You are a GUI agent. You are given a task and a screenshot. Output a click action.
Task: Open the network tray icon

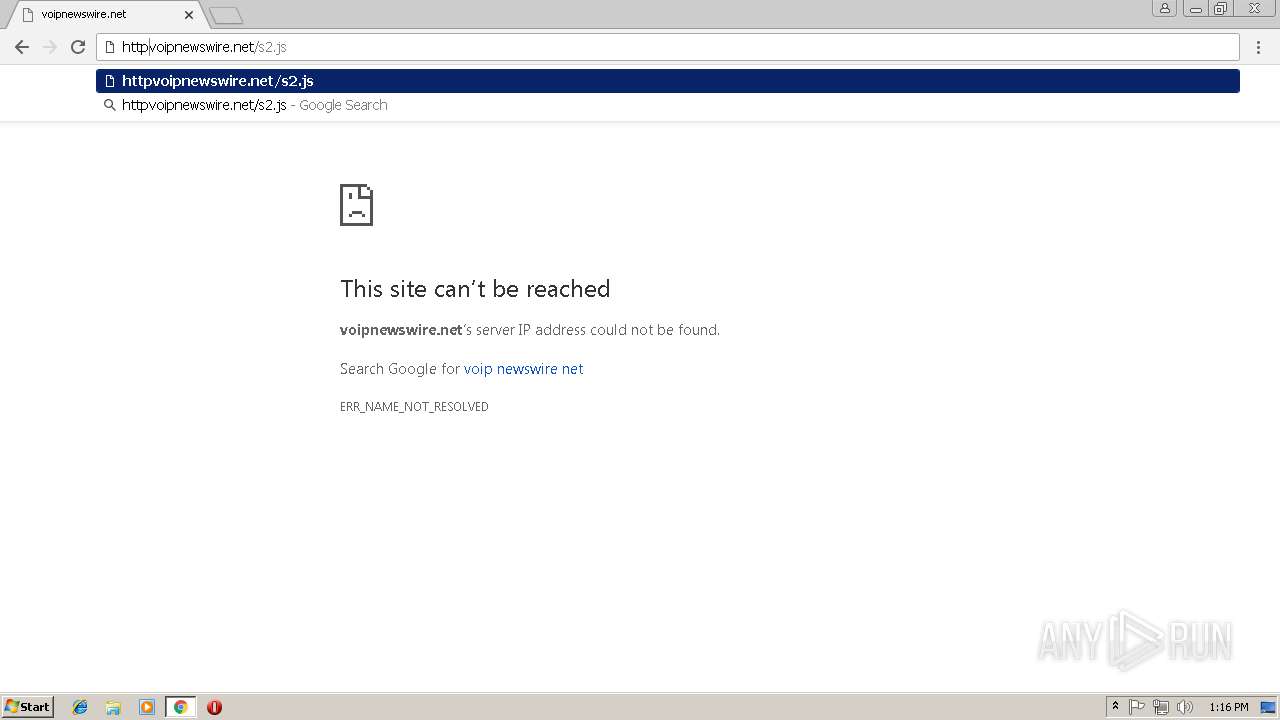(1161, 707)
